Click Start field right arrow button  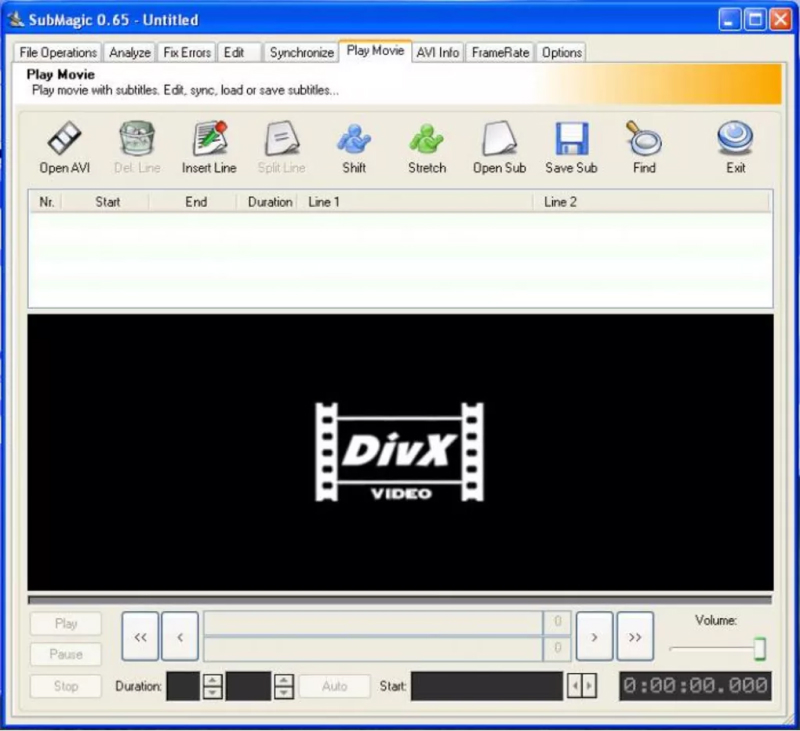pyautogui.click(x=589, y=686)
